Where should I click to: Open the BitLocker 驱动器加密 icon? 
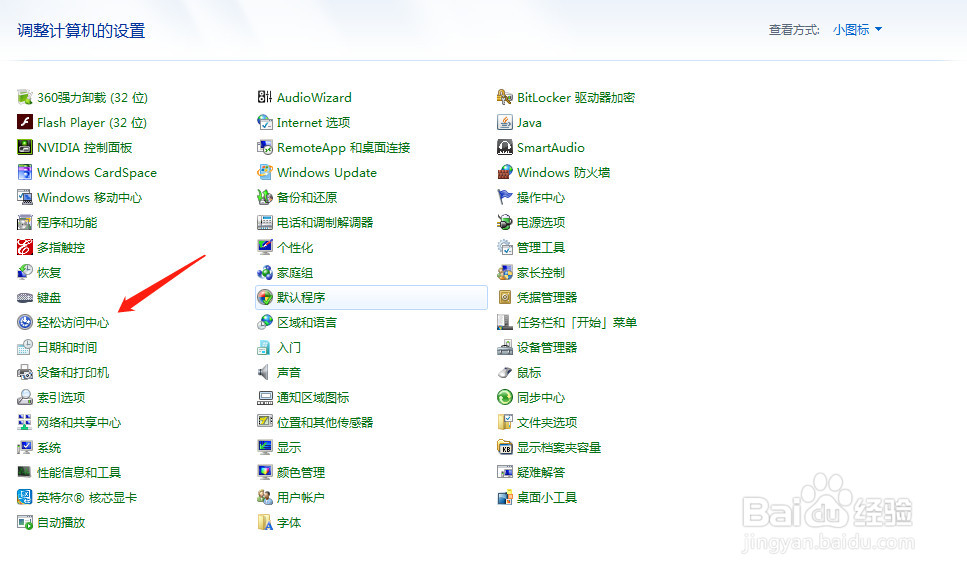(504, 97)
